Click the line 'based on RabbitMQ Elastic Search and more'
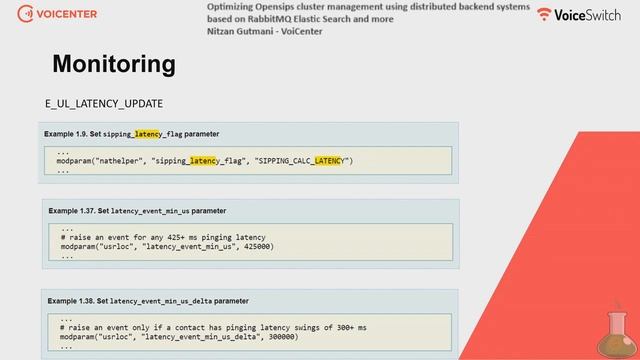The width and height of the screenshot is (640, 360). tap(300, 19)
